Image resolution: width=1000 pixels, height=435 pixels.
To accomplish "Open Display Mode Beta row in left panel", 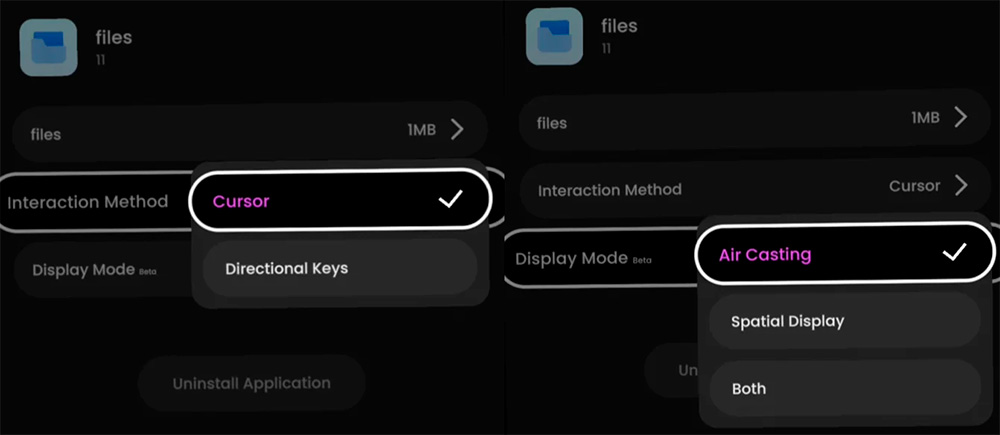I will [102, 270].
